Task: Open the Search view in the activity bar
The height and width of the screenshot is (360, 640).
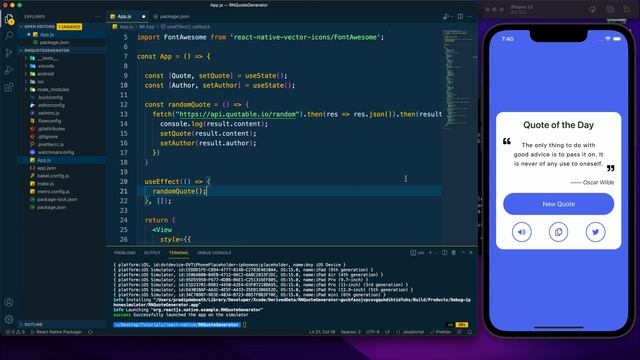Action: point(9,36)
